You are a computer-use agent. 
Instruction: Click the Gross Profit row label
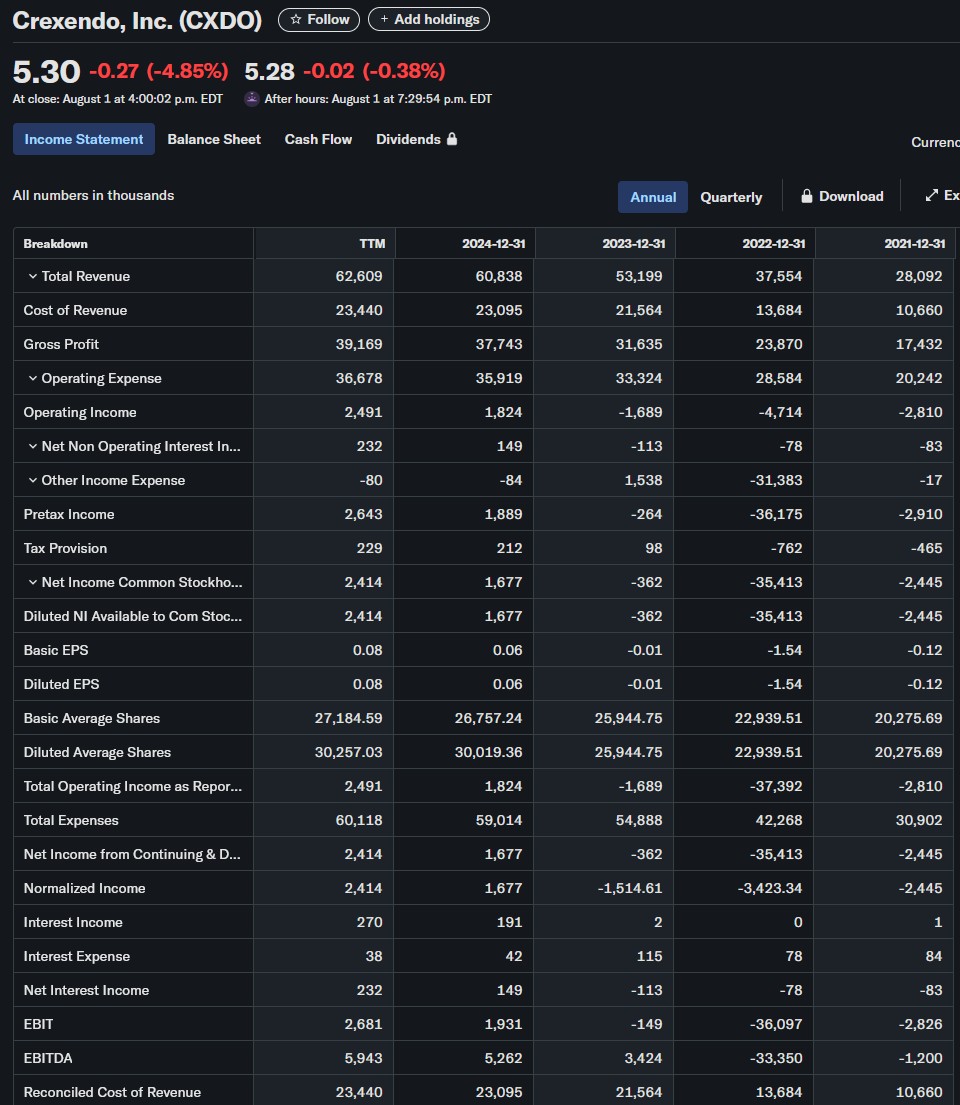tap(61, 344)
